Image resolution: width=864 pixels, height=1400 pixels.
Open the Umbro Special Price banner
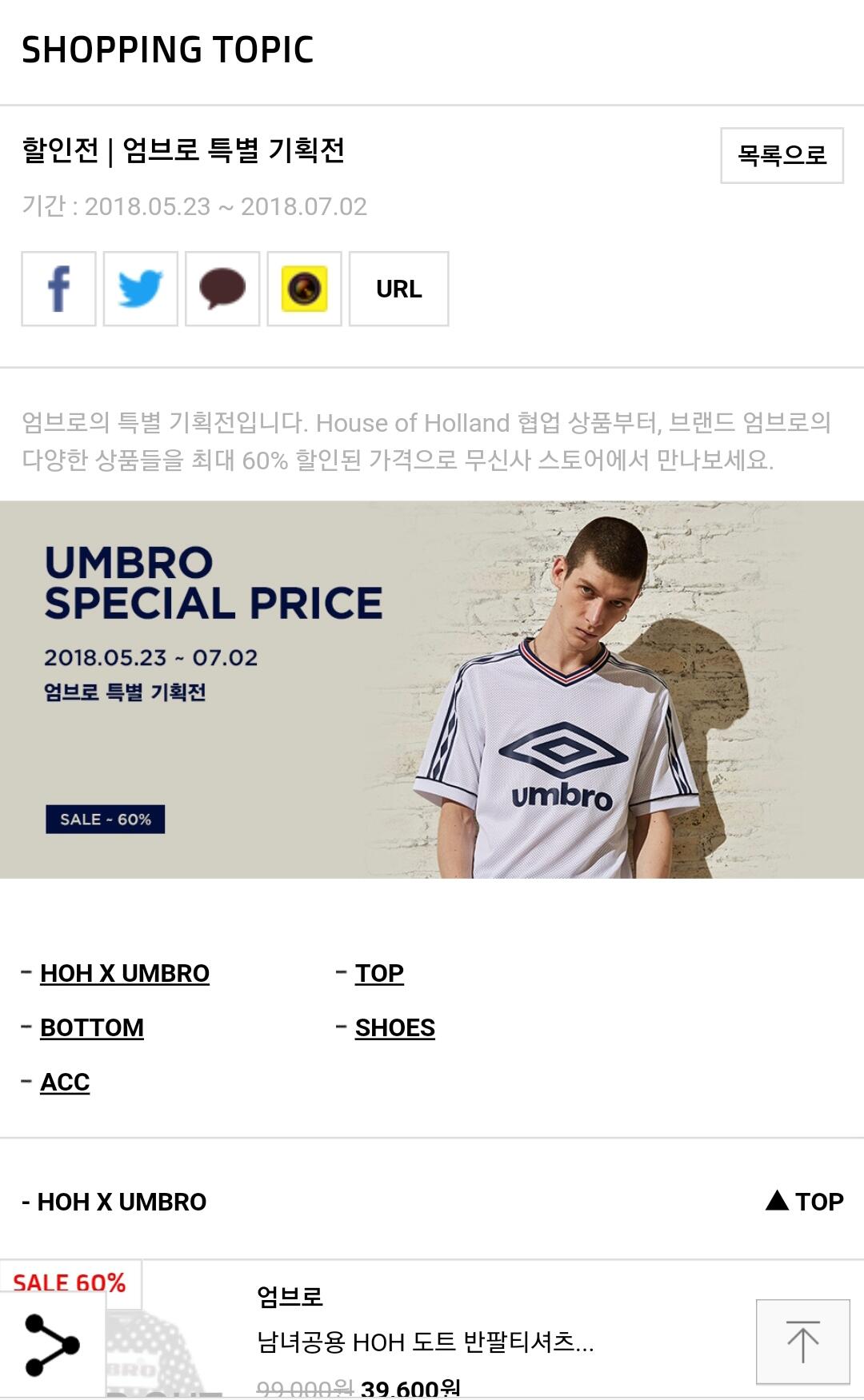[432, 689]
